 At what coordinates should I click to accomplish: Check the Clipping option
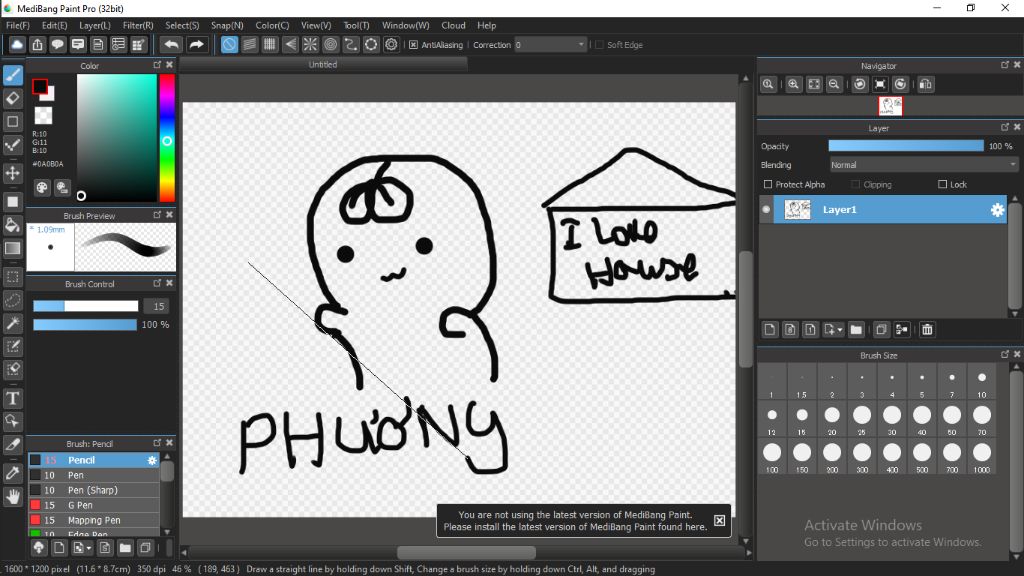pyautogui.click(x=856, y=185)
